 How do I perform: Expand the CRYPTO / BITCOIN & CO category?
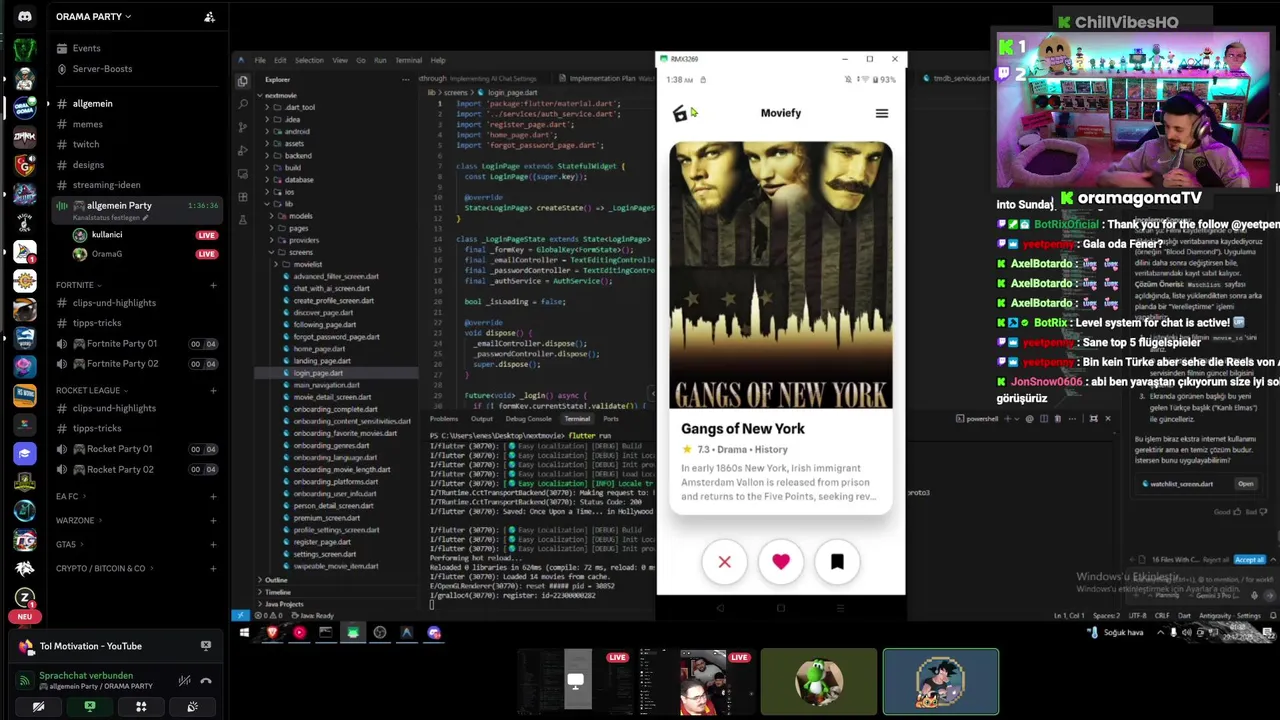click(x=104, y=569)
